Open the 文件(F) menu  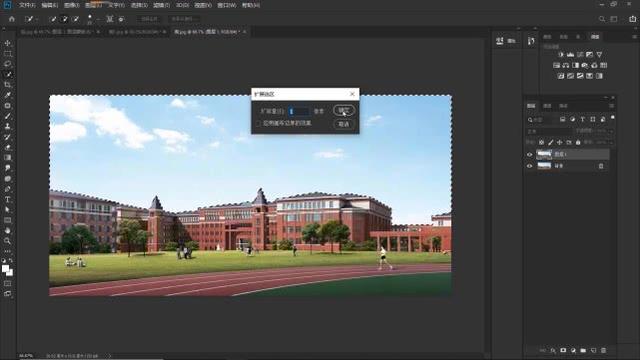(27, 5)
